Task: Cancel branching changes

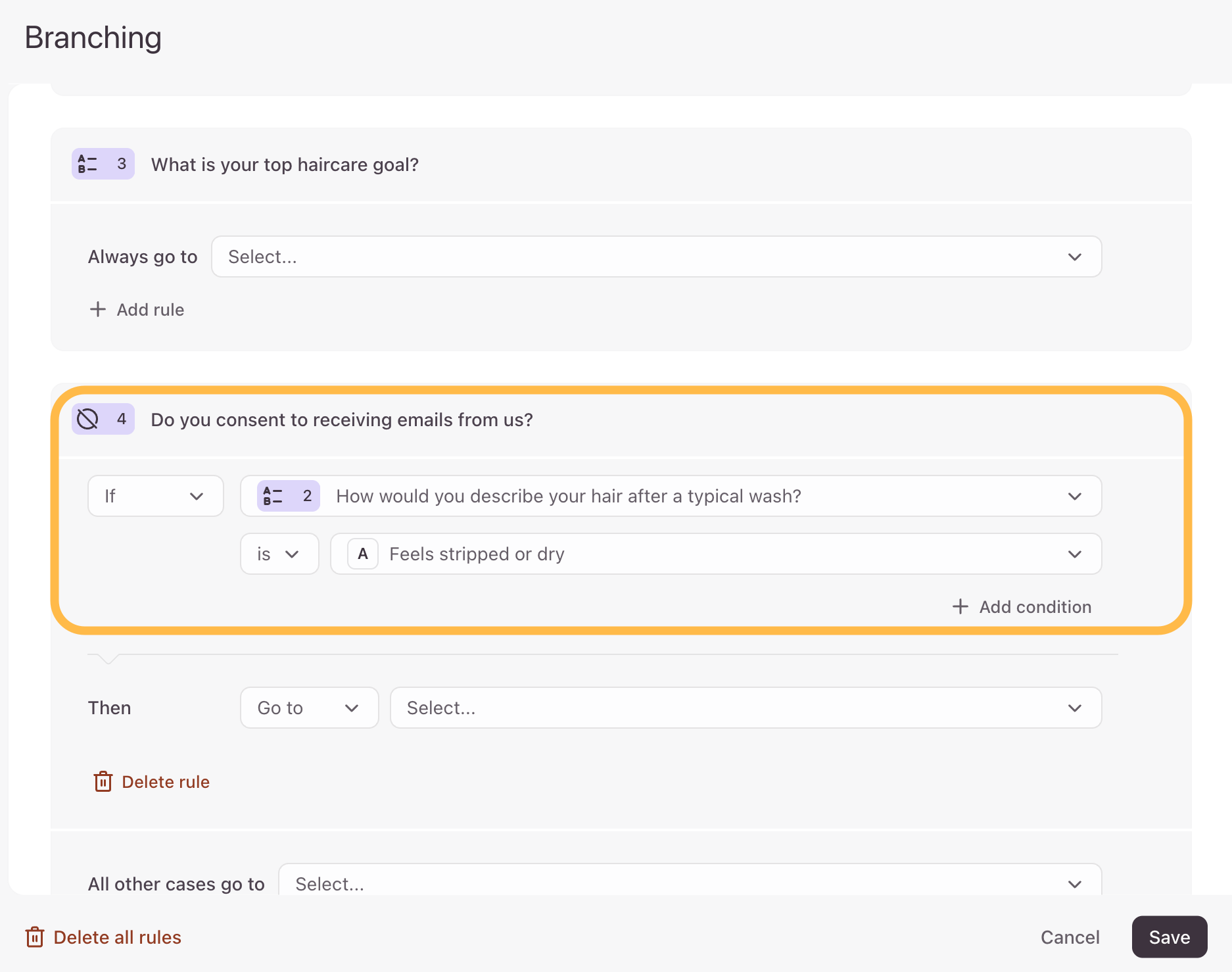Action: 1070,937
